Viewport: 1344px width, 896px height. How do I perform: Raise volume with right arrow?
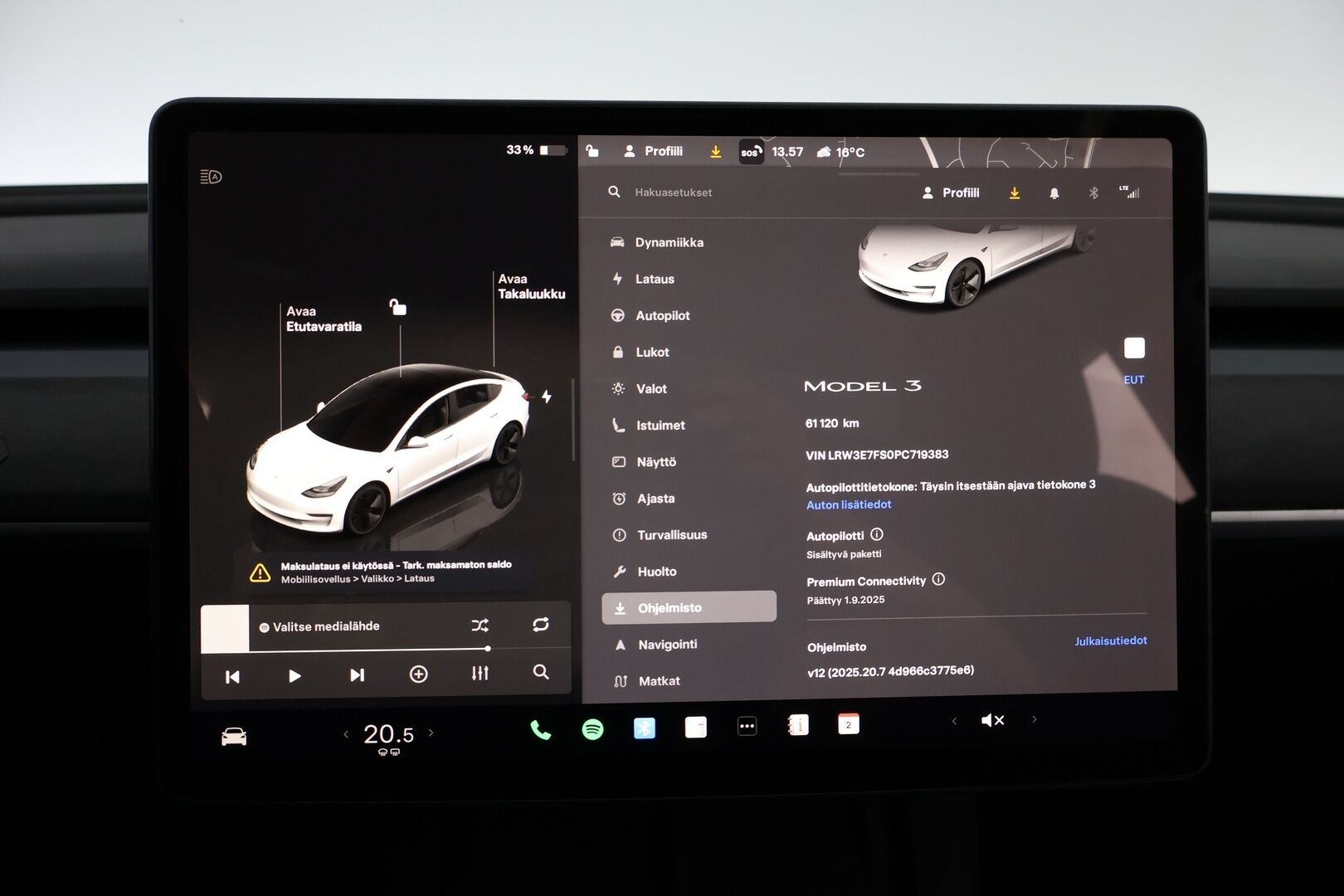click(1034, 719)
